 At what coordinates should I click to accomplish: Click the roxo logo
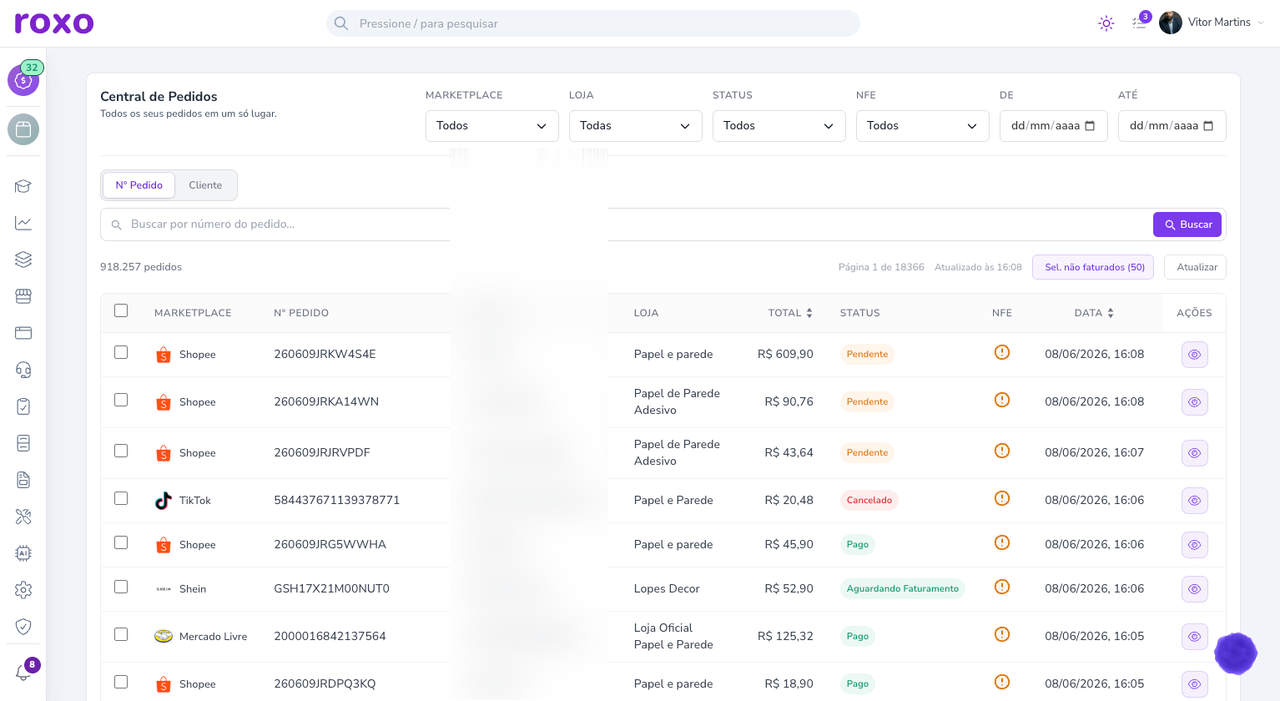54,22
